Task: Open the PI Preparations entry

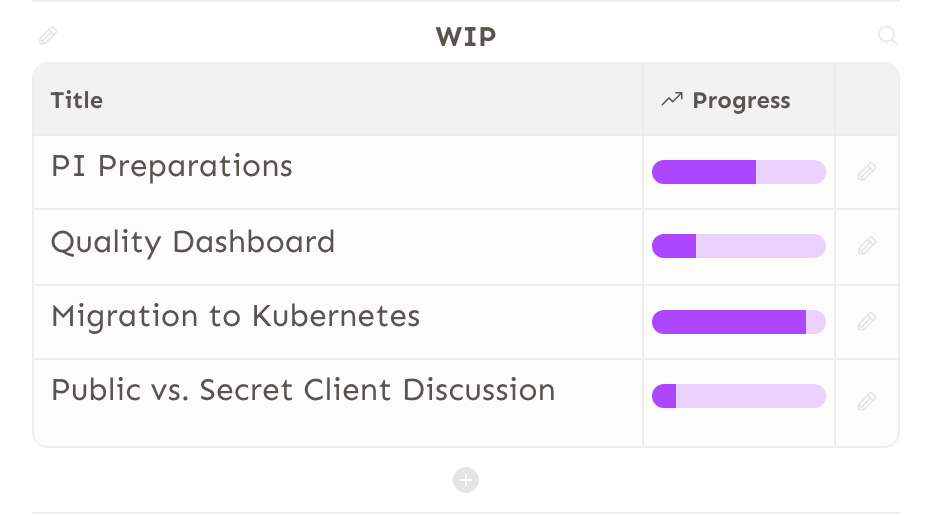Action: point(172,166)
